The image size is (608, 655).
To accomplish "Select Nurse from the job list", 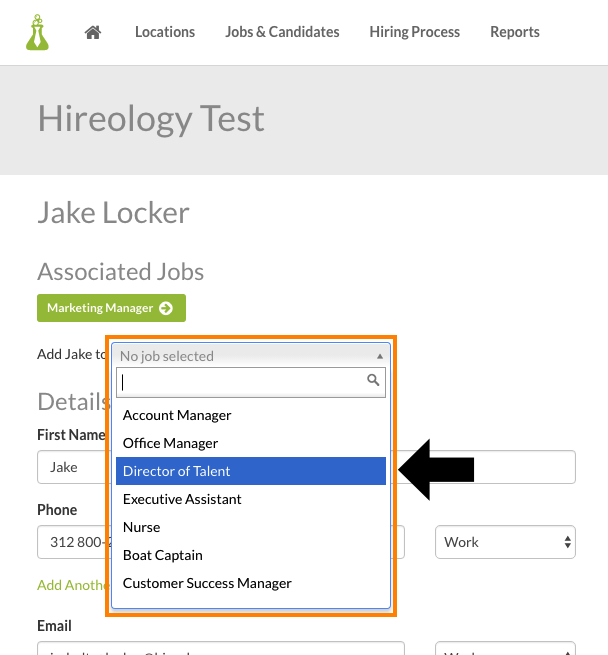I will tap(251, 527).
